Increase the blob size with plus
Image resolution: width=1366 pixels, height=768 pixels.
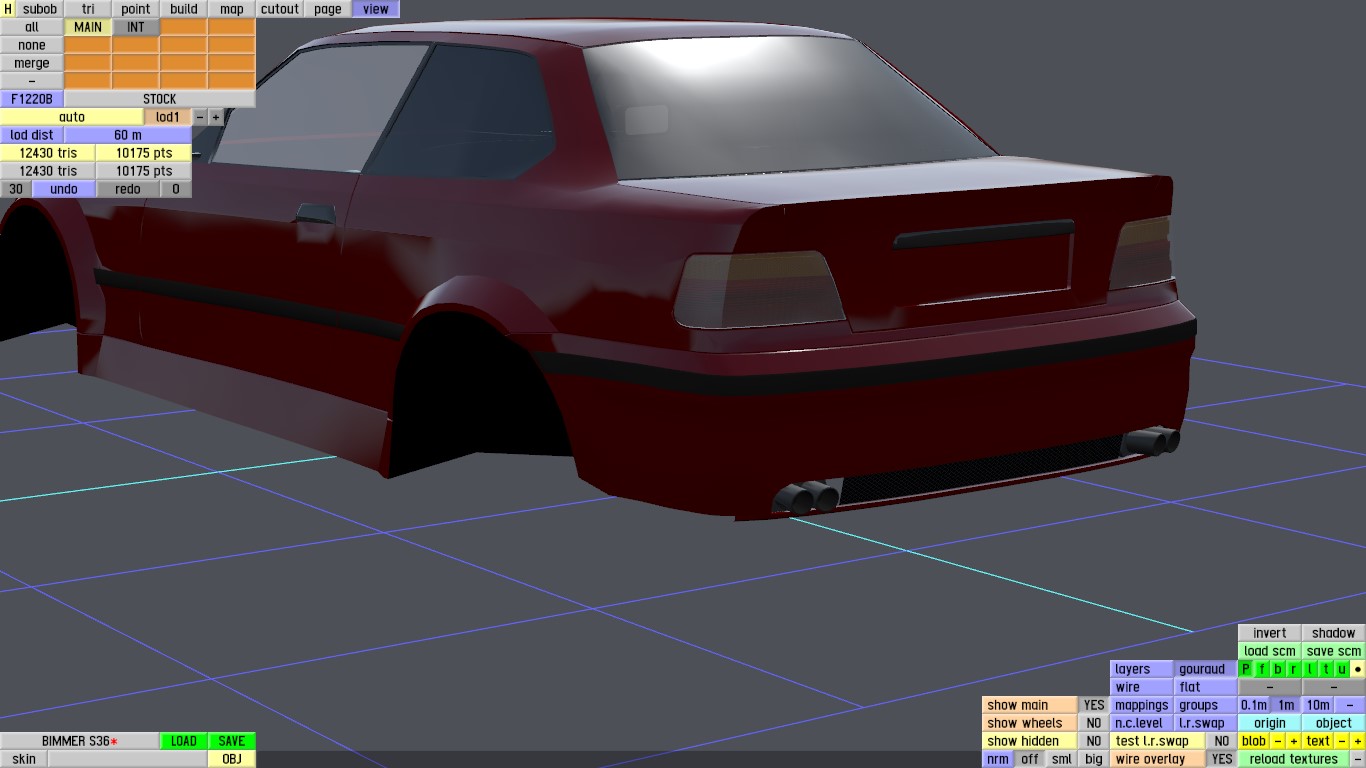[1294, 741]
